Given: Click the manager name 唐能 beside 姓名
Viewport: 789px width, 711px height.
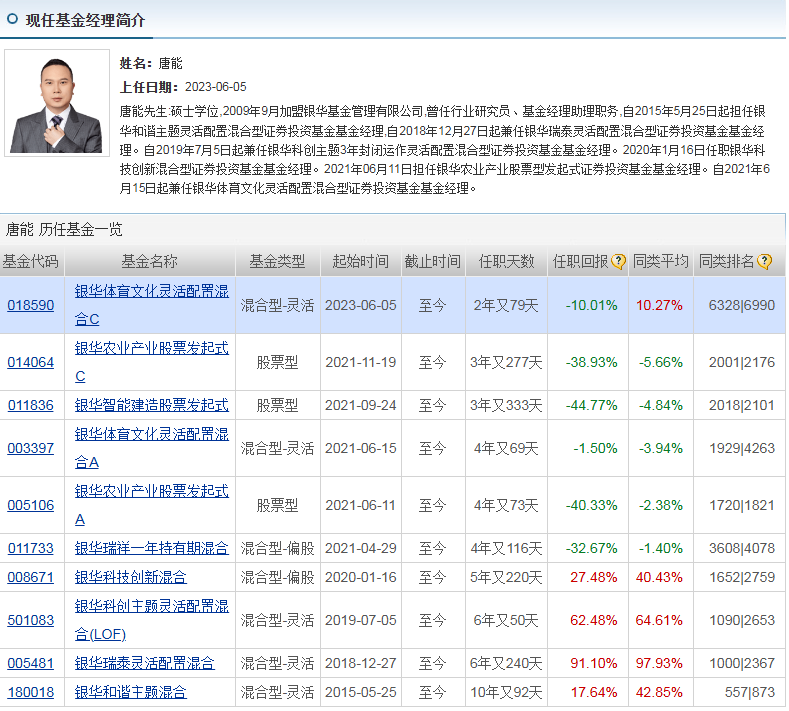Looking at the screenshot, I should pos(170,63).
